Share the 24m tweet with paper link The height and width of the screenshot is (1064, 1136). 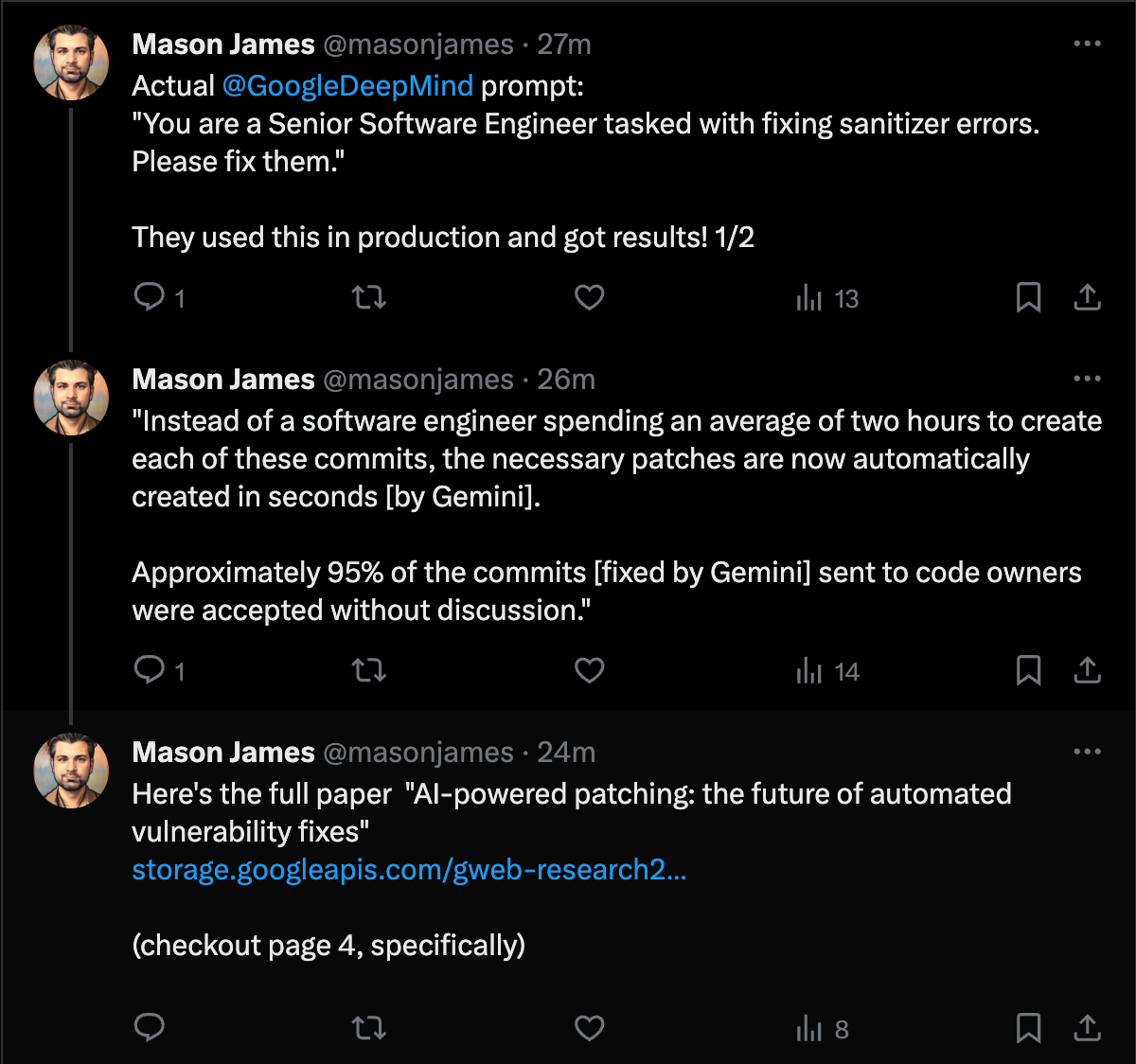pyautogui.click(x=1087, y=1028)
